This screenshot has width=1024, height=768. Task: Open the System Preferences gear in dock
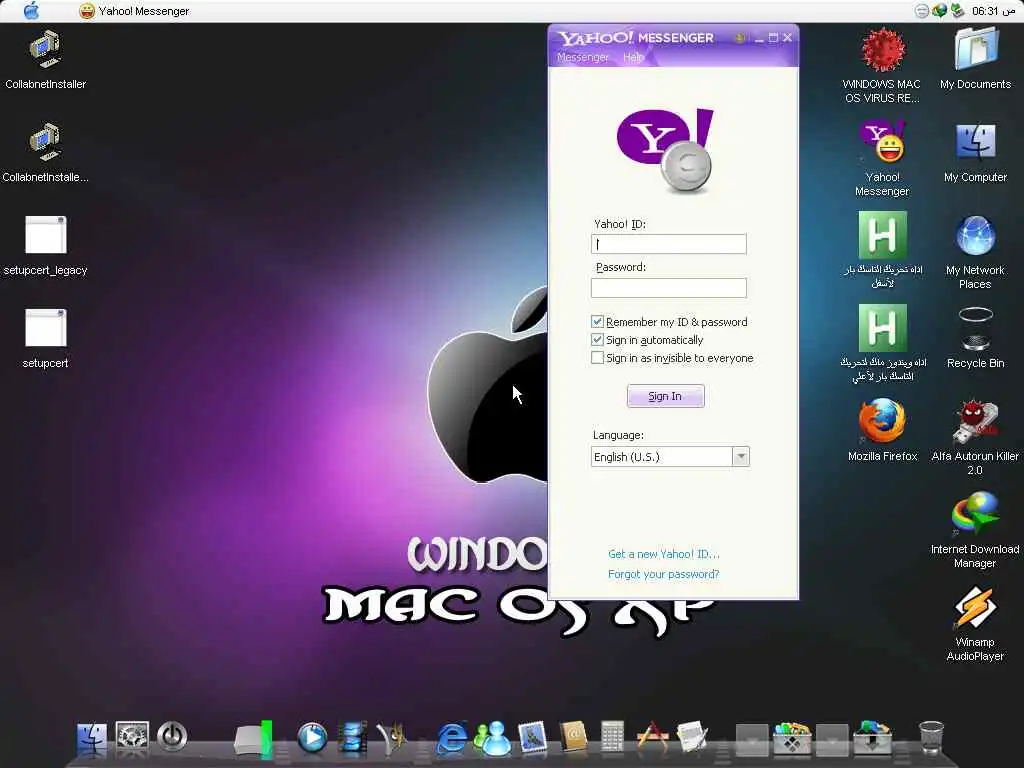[132, 737]
